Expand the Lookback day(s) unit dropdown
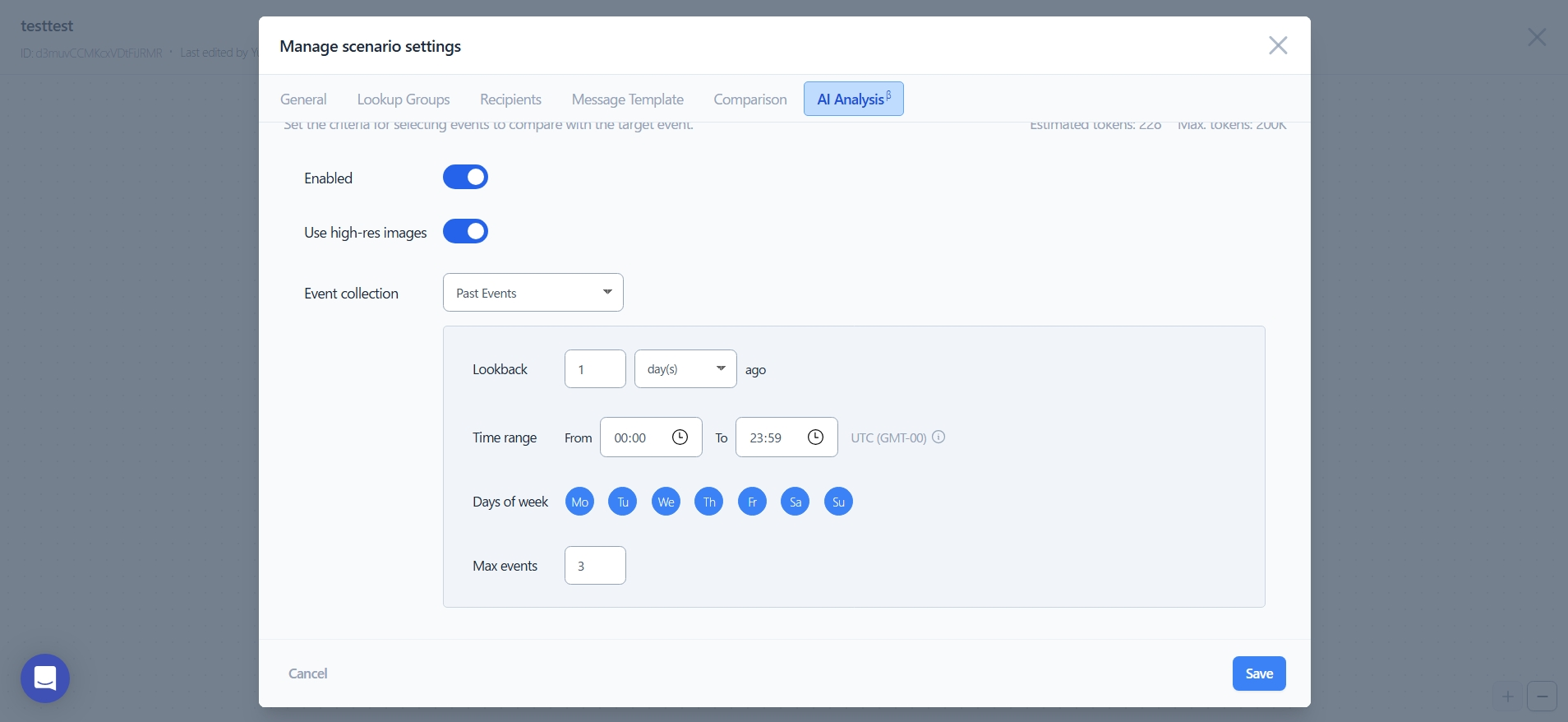 coord(685,369)
